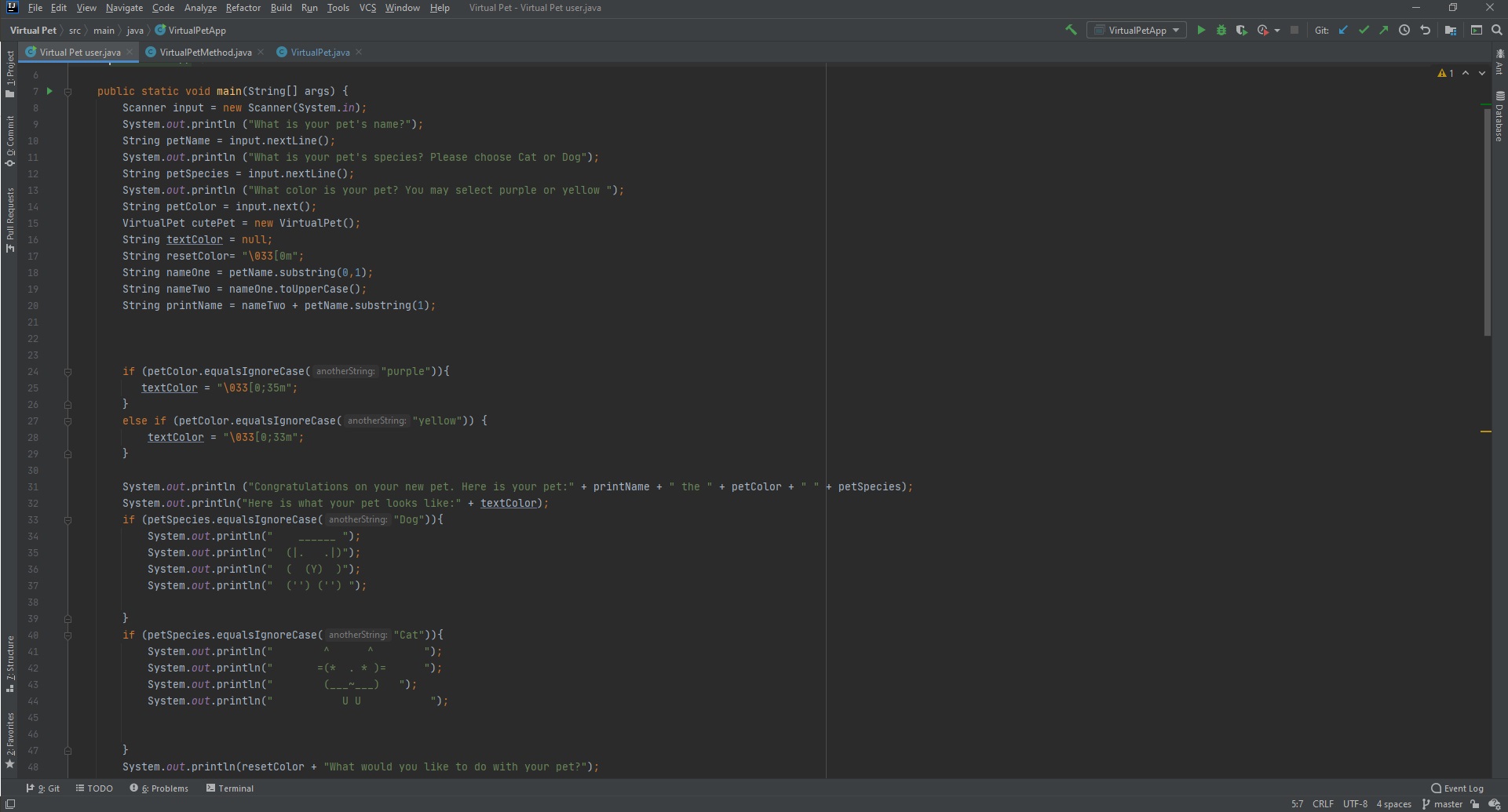The width and height of the screenshot is (1508, 812).
Task: Collapse the main method fold marker
Action: pos(68,92)
